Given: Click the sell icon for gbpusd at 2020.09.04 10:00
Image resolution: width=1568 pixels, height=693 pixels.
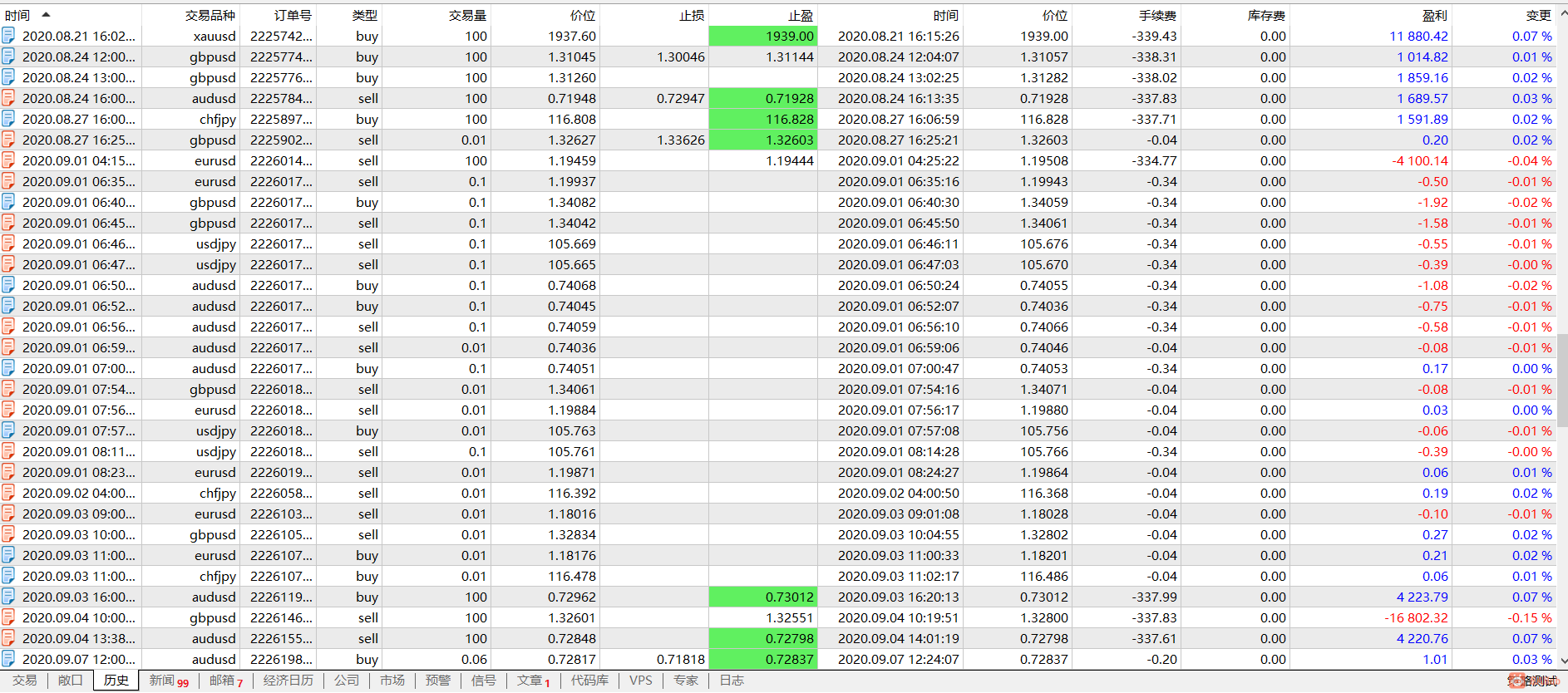Looking at the screenshot, I should [8, 617].
